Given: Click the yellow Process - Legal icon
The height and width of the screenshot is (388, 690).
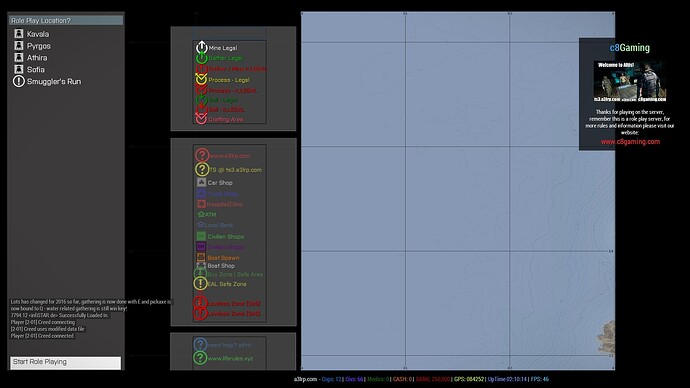Looking at the screenshot, I should [x=201, y=79].
